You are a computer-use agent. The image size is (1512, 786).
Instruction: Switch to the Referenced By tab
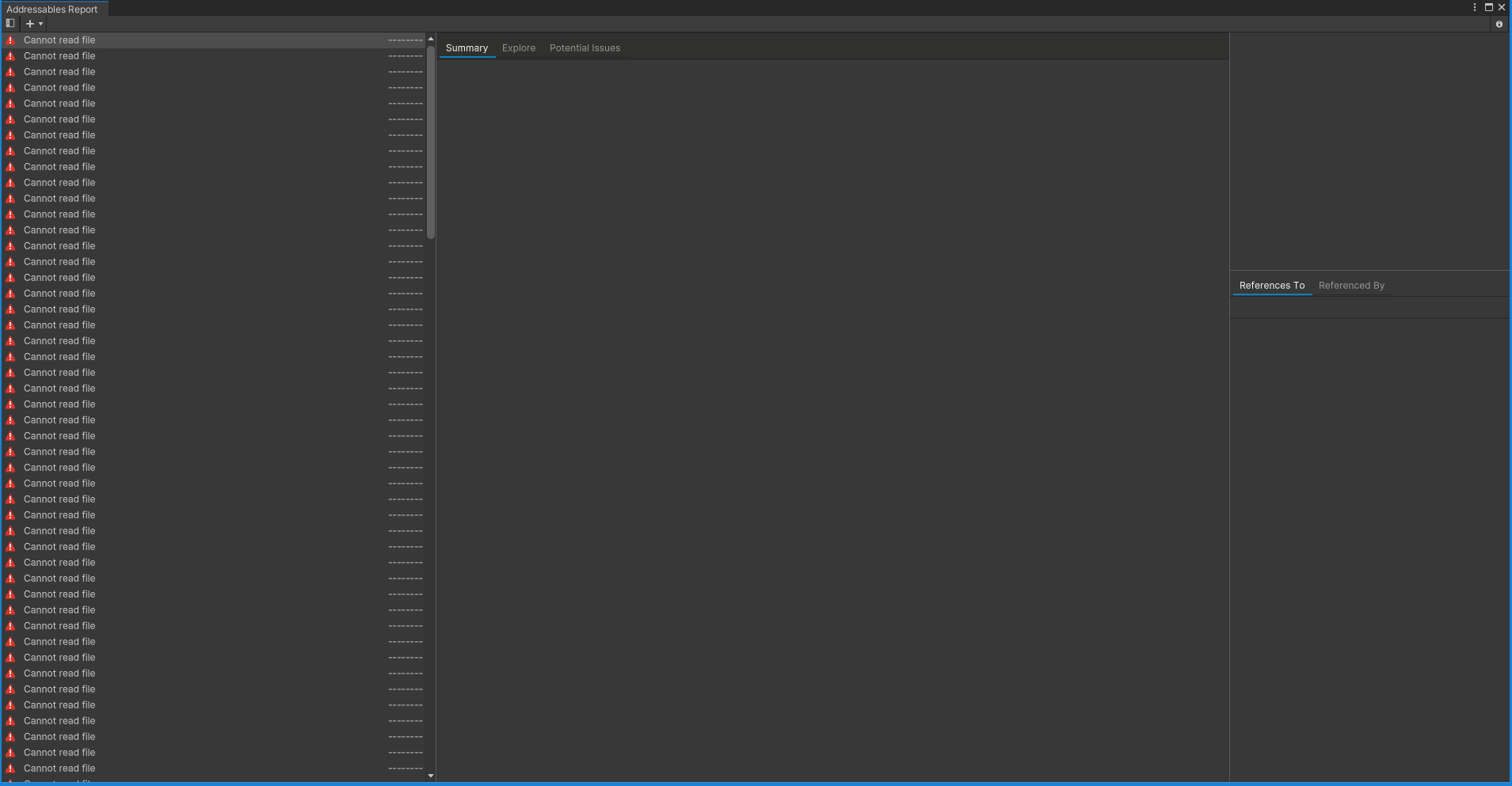click(1350, 285)
